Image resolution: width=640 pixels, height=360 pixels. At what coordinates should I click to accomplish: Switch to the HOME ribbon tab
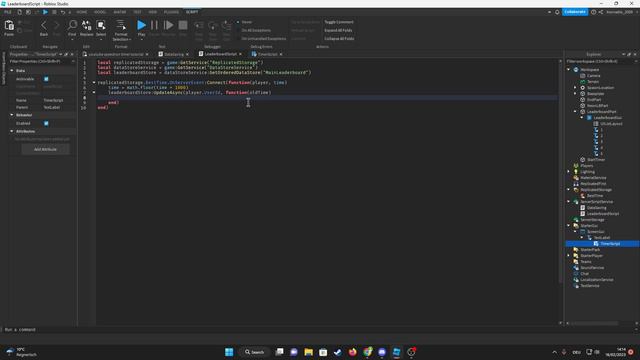pos(82,12)
